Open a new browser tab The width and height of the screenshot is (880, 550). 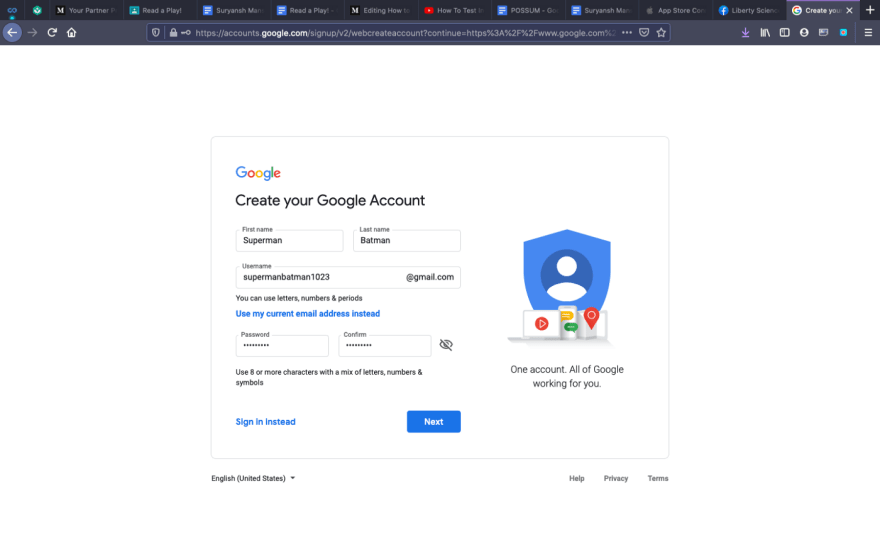pyautogui.click(x=869, y=10)
